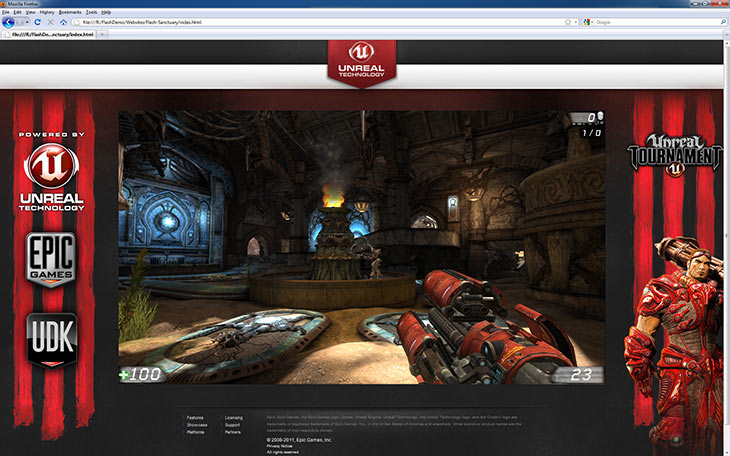
Task: Open the Privacy Notice link
Action: click(280, 446)
